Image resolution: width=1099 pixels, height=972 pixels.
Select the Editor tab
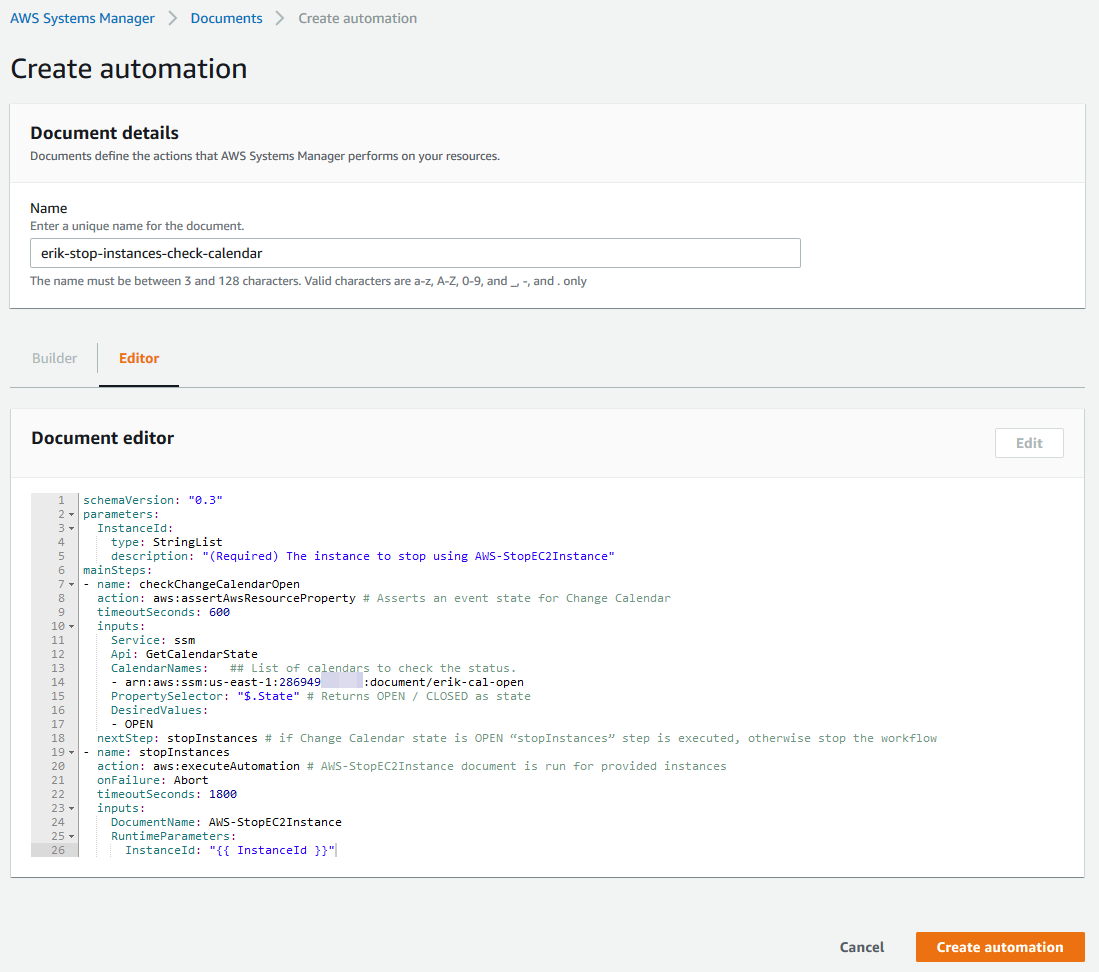tap(139, 358)
